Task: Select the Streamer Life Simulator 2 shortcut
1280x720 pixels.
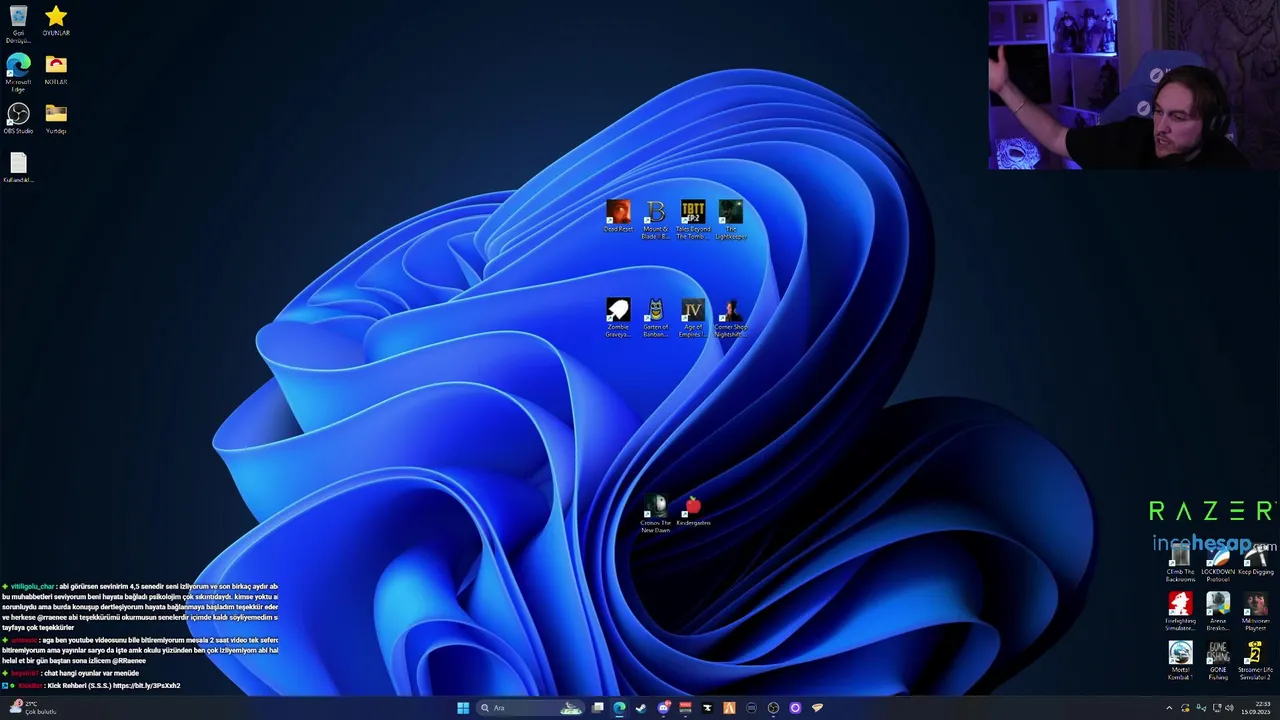Action: [1255, 660]
